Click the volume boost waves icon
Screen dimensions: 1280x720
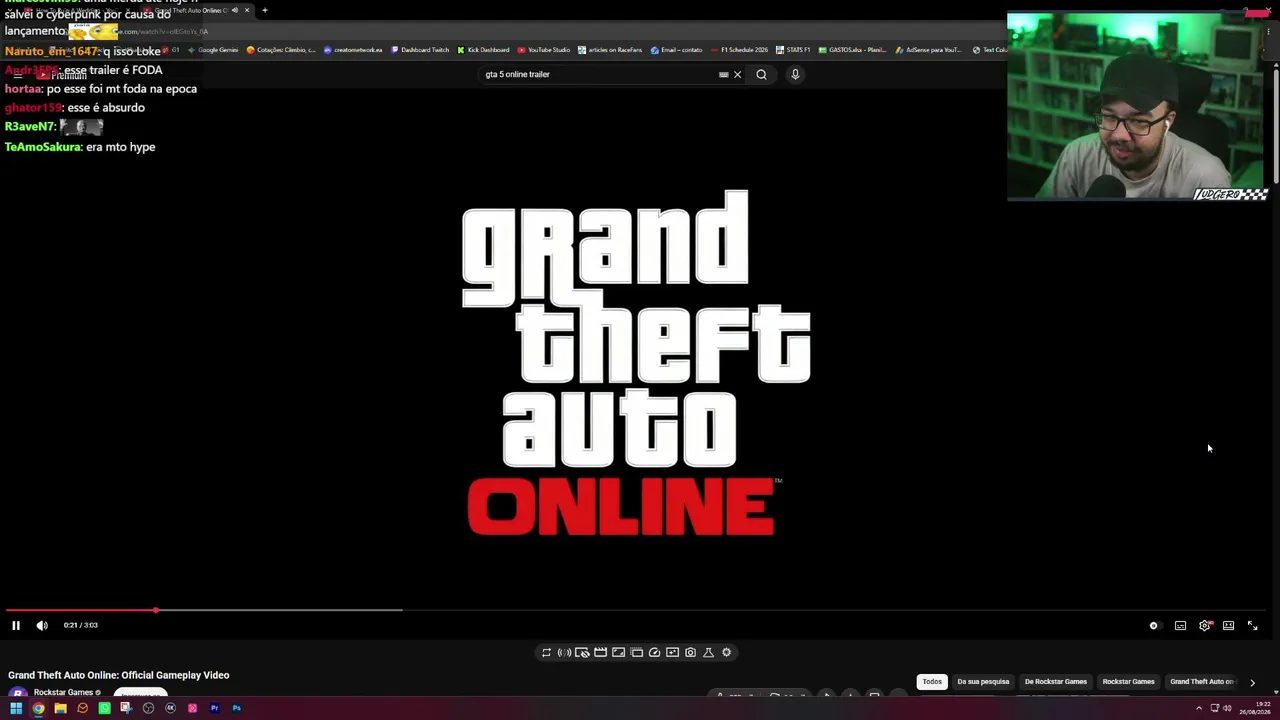tap(564, 653)
